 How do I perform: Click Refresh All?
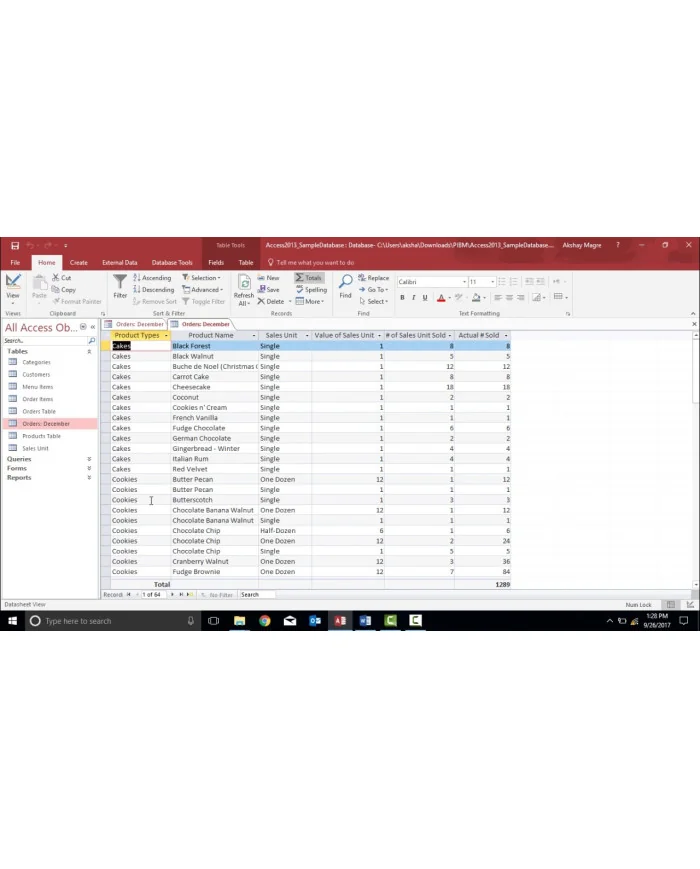(x=244, y=290)
